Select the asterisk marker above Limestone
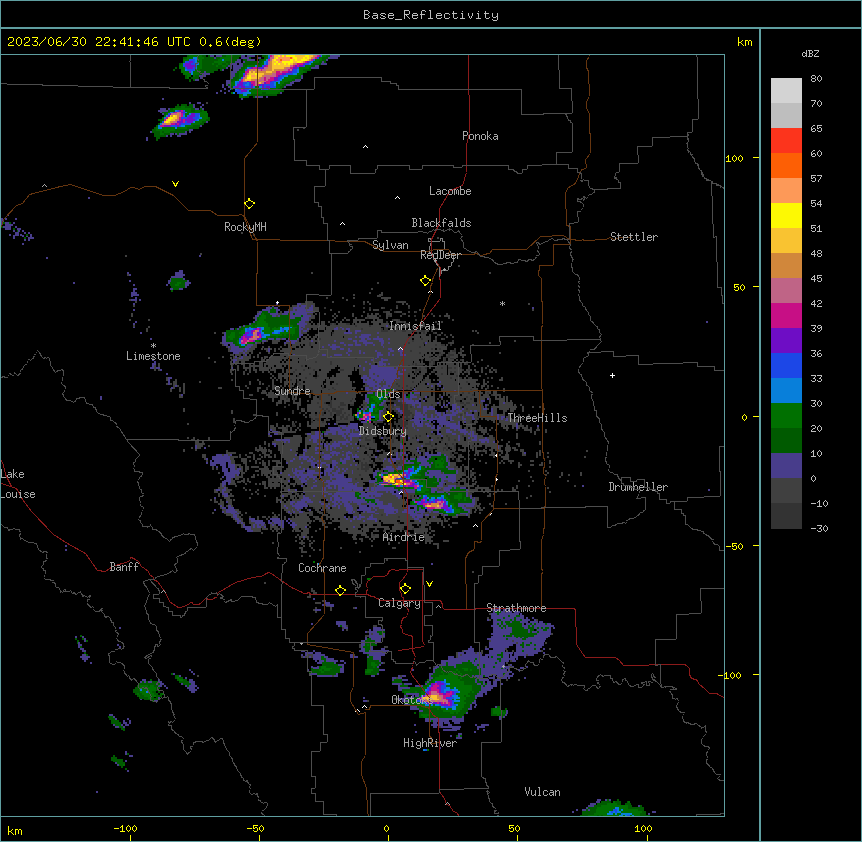The width and height of the screenshot is (862, 842). (x=153, y=346)
